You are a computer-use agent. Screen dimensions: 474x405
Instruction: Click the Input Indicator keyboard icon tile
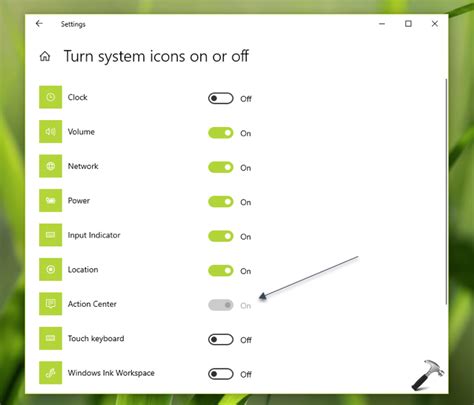point(50,235)
